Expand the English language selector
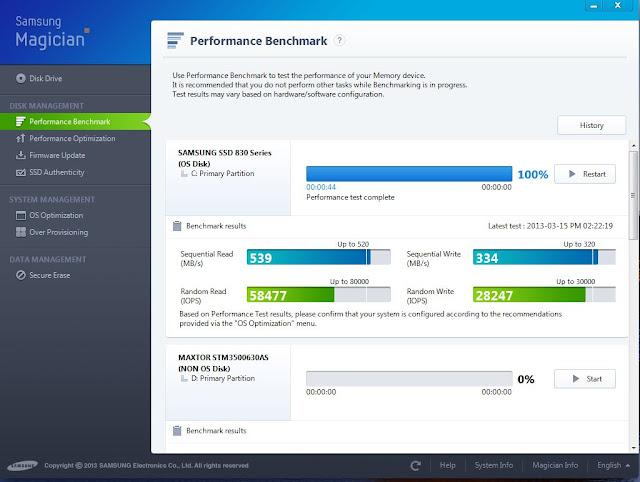Screen dimensions: 640x482 (613, 465)
